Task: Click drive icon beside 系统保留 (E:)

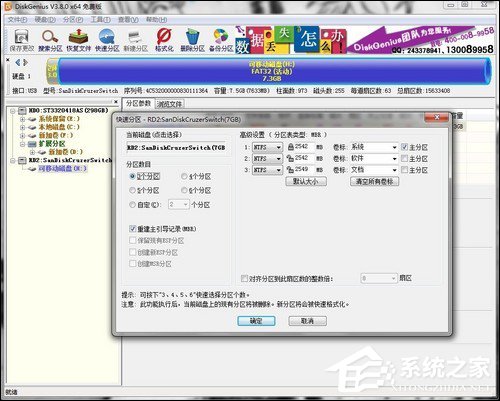Action: pos(32,119)
